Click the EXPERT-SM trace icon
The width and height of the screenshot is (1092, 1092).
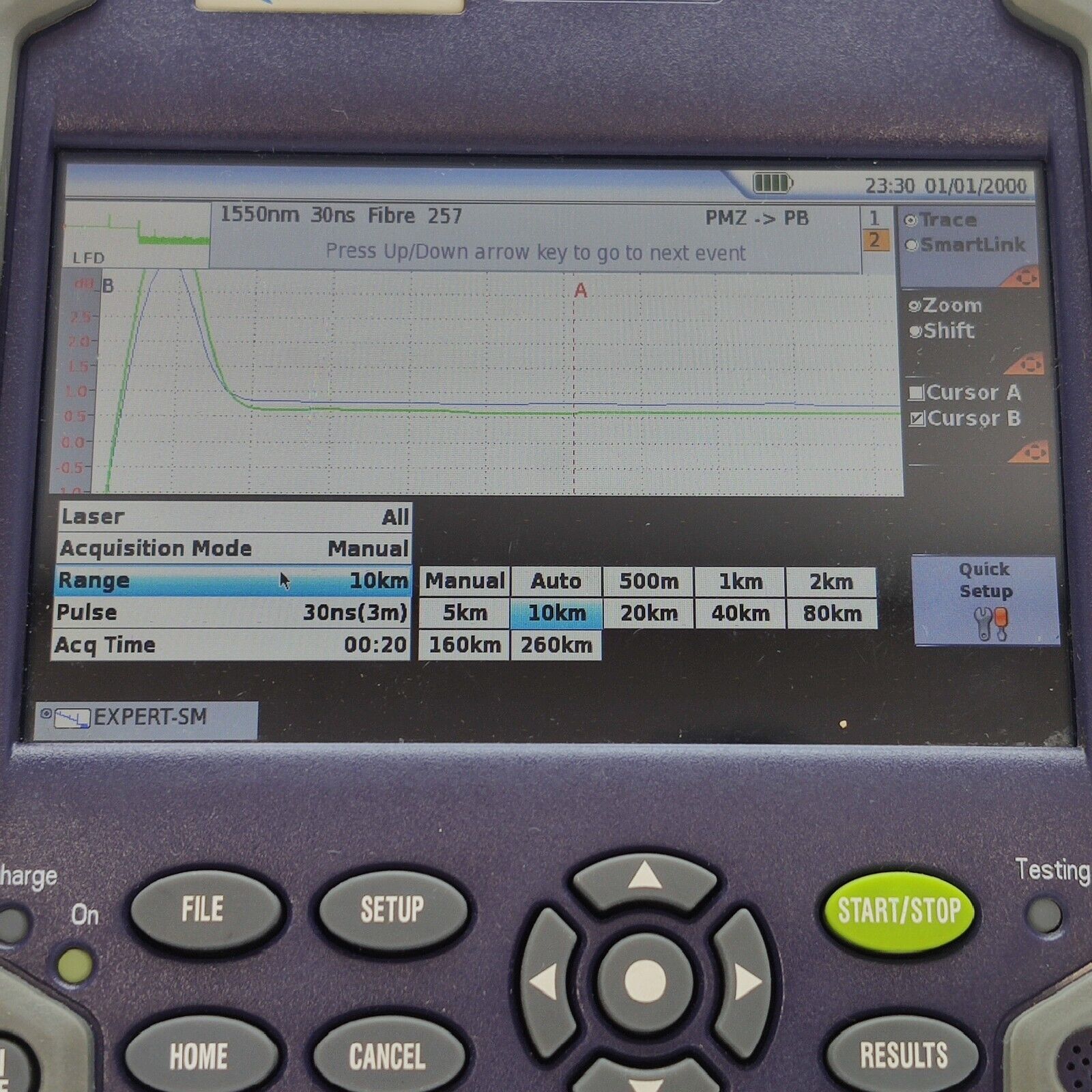click(x=72, y=718)
